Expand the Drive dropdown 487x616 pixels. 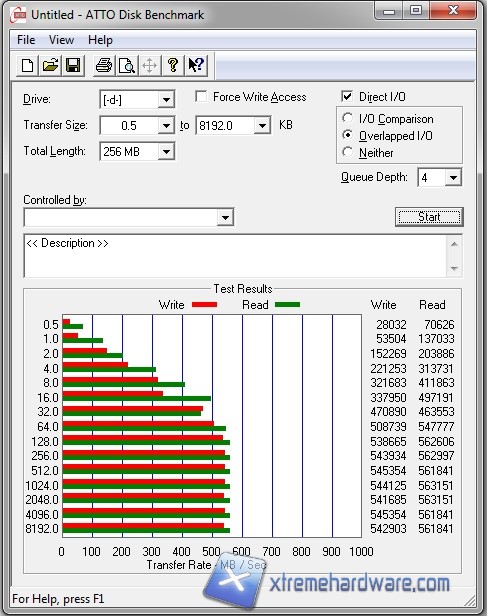pyautogui.click(x=166, y=100)
